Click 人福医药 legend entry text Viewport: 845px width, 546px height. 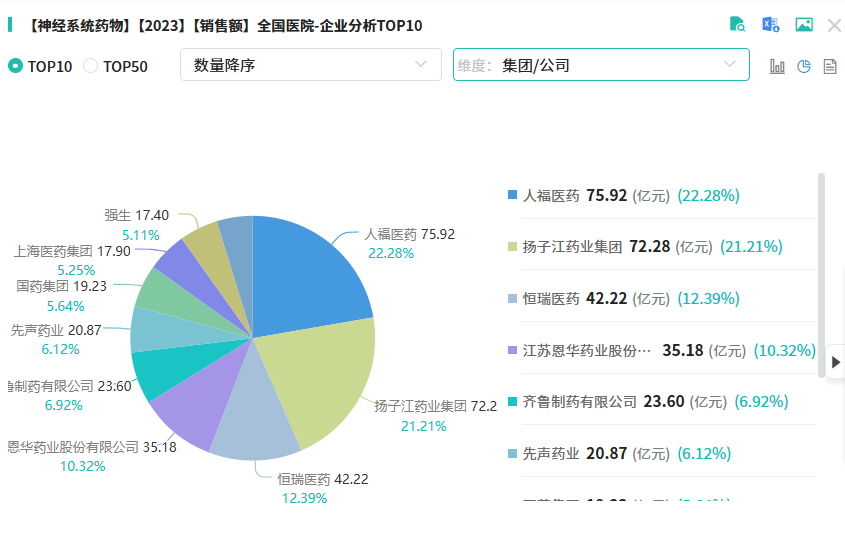pos(551,195)
